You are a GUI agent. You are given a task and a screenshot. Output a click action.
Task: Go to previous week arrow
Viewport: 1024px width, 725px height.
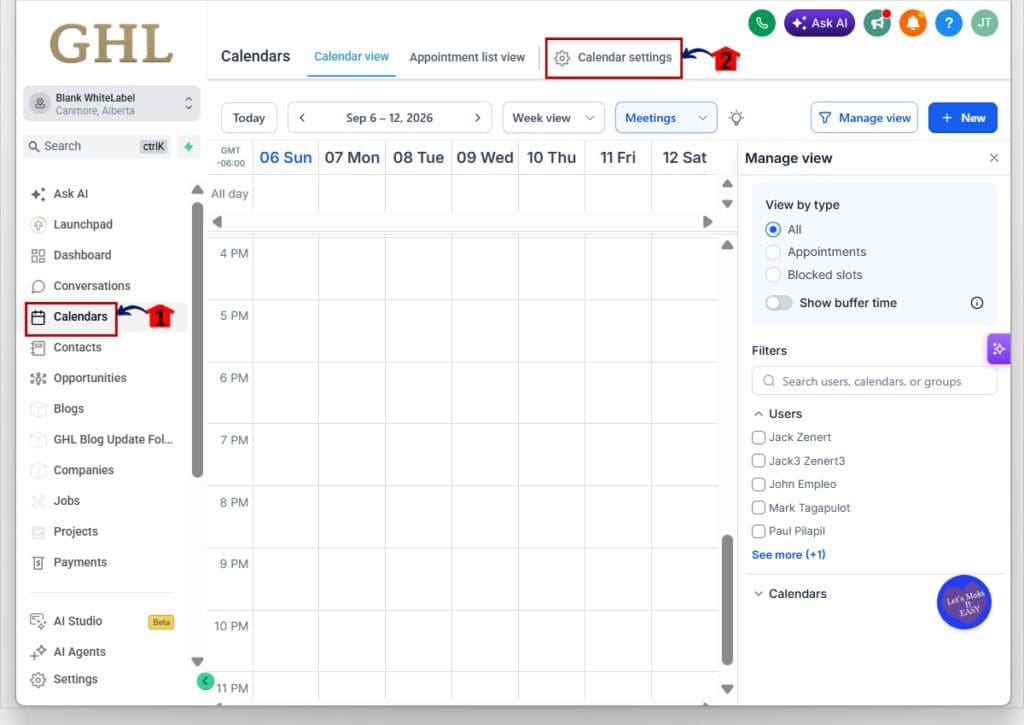pos(302,118)
